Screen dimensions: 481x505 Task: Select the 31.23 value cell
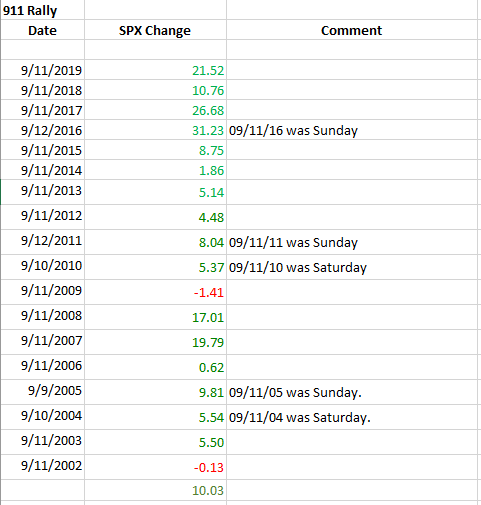click(x=155, y=130)
